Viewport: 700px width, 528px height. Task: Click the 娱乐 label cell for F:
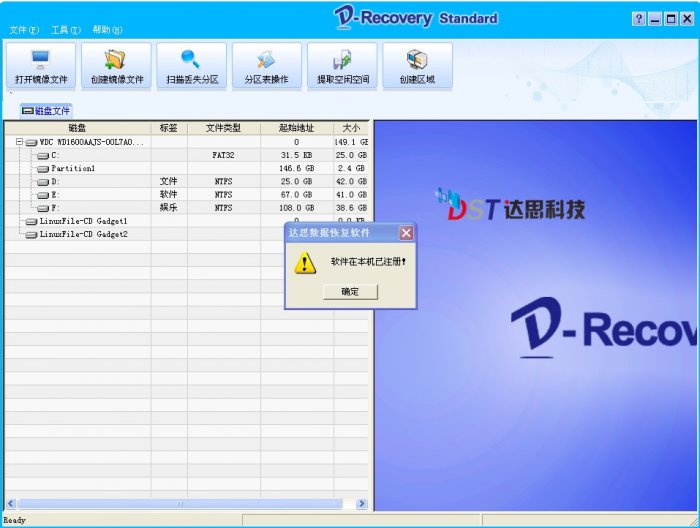(169, 208)
